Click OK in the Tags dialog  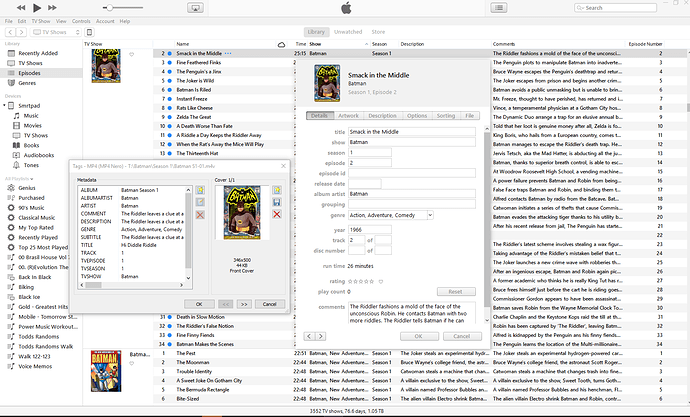[199, 304]
